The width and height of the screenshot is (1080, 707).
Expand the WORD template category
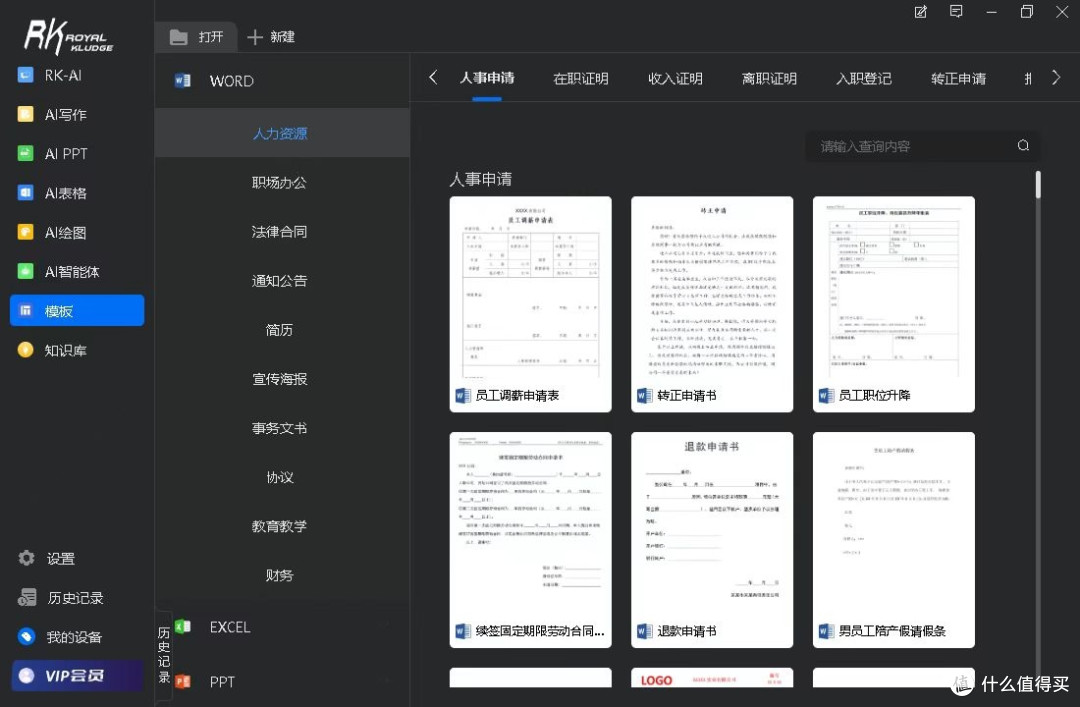click(282, 81)
